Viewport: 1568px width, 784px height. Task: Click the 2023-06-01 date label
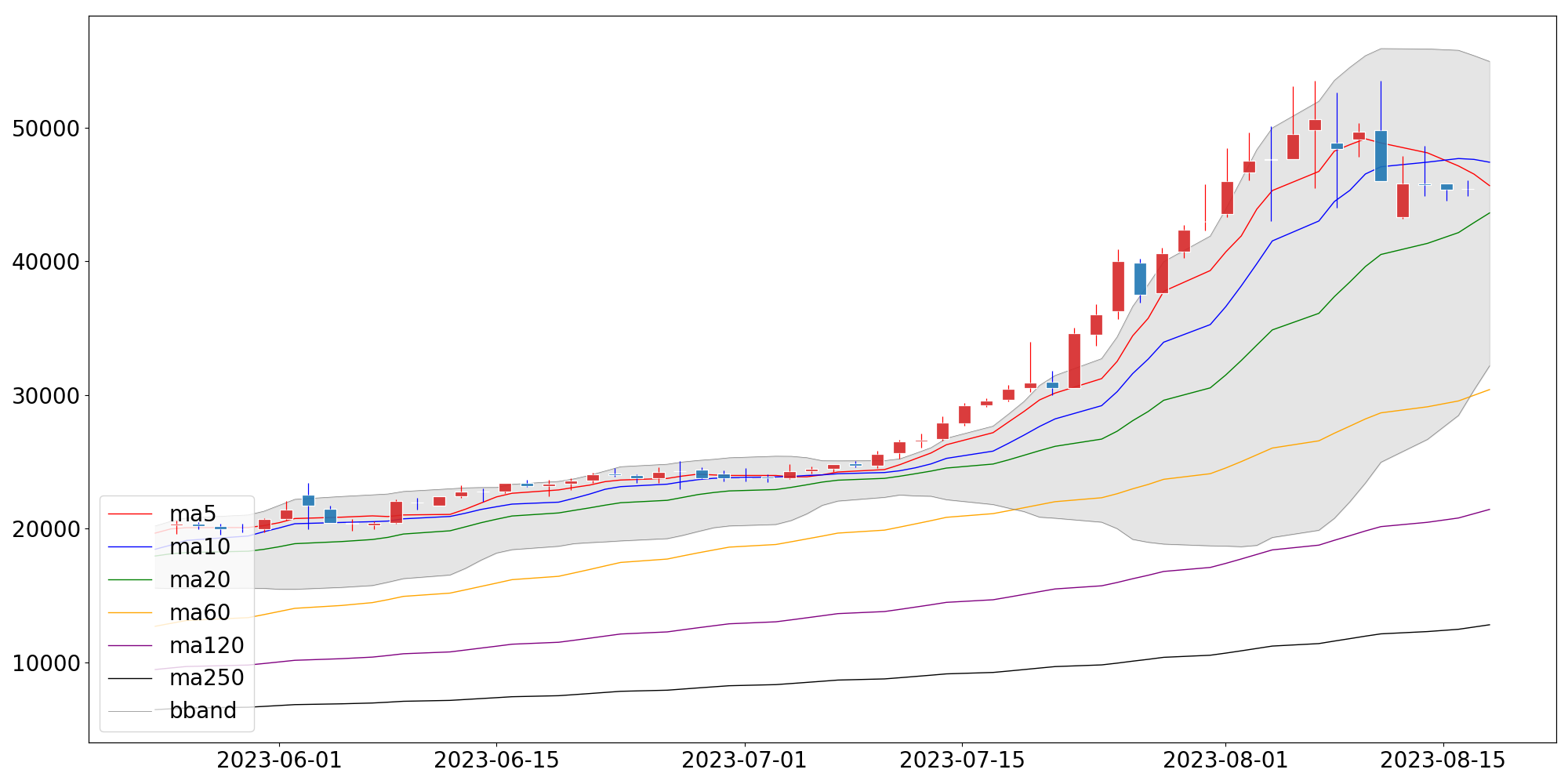point(279,760)
